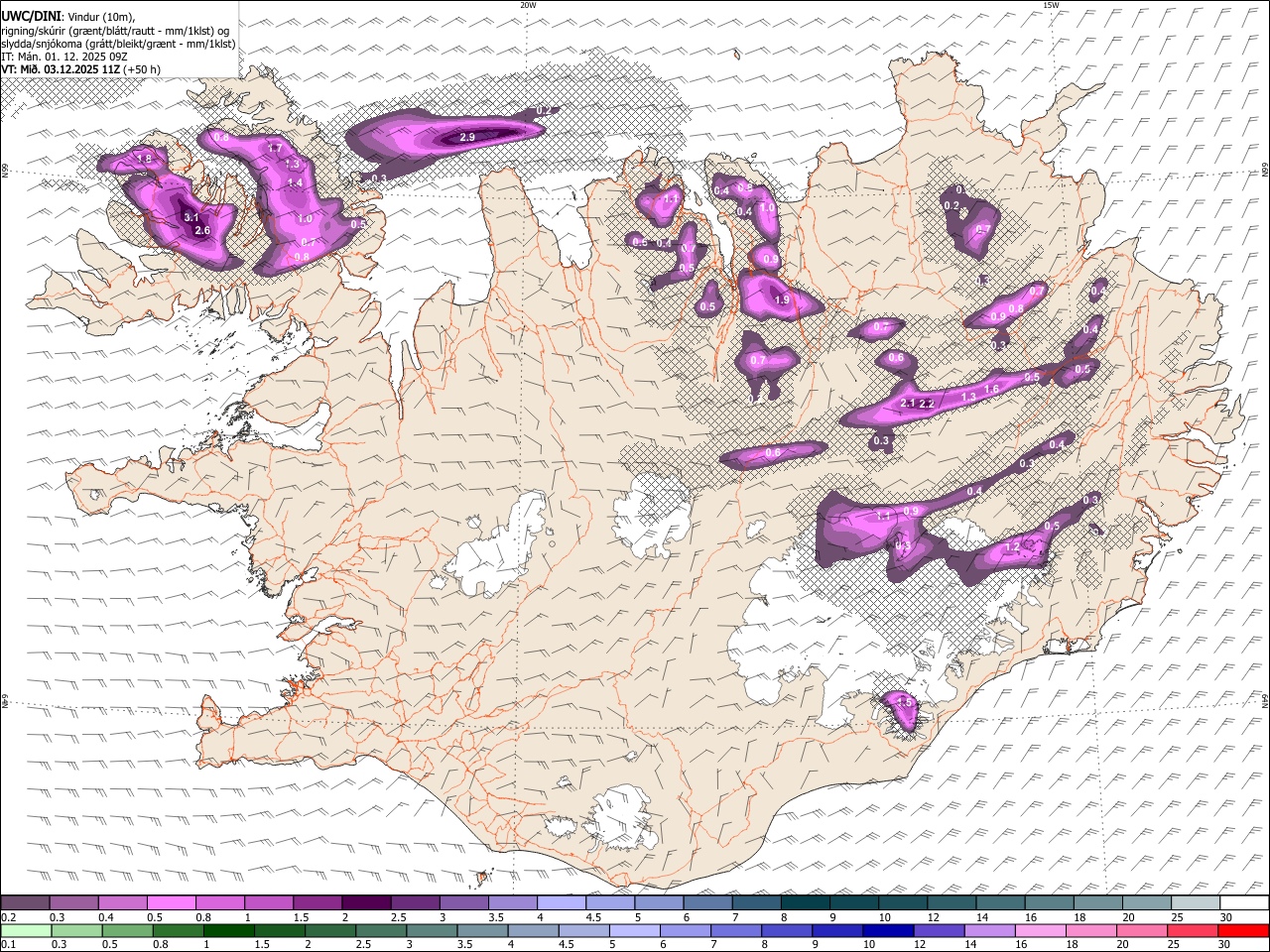Screen dimensions: 1270x952
Task: Click the VT: Mið. 03.12.2025 11Z valid time line
Action: [81, 69]
